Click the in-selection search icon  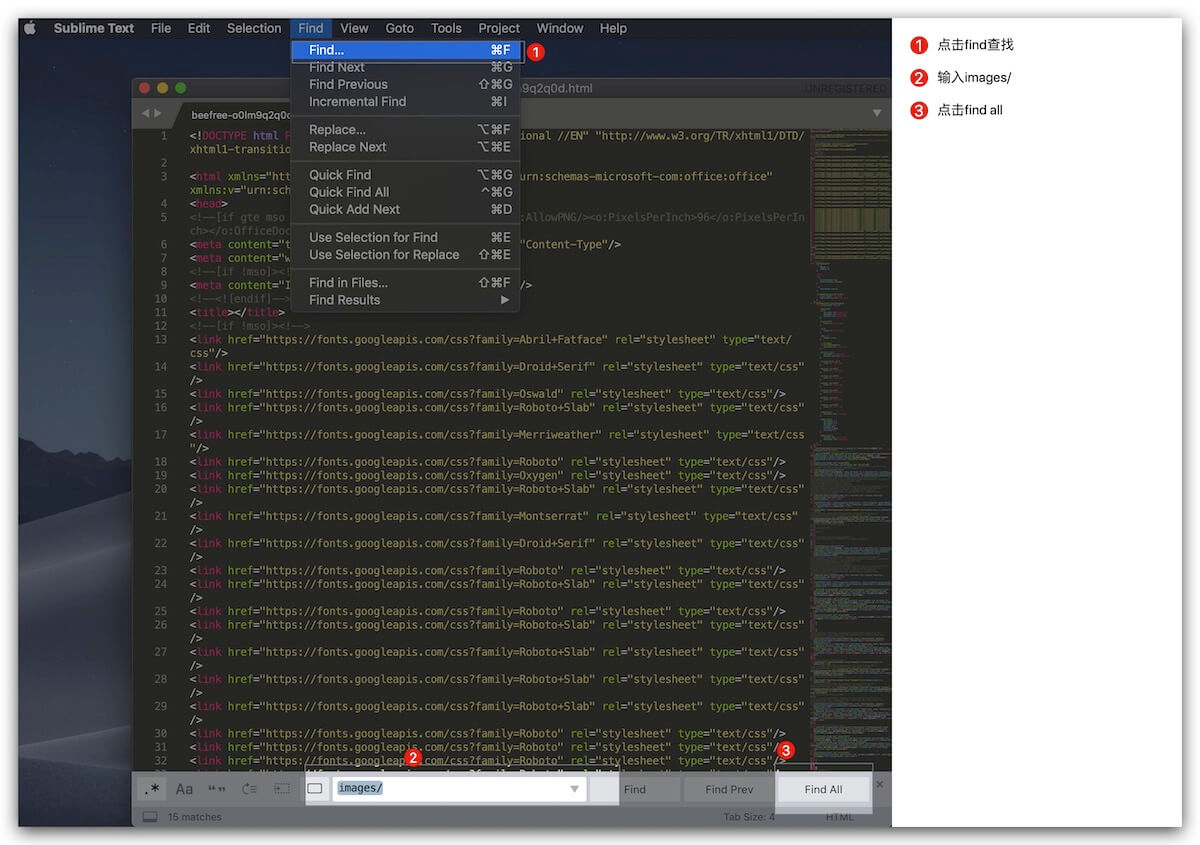coord(282,789)
